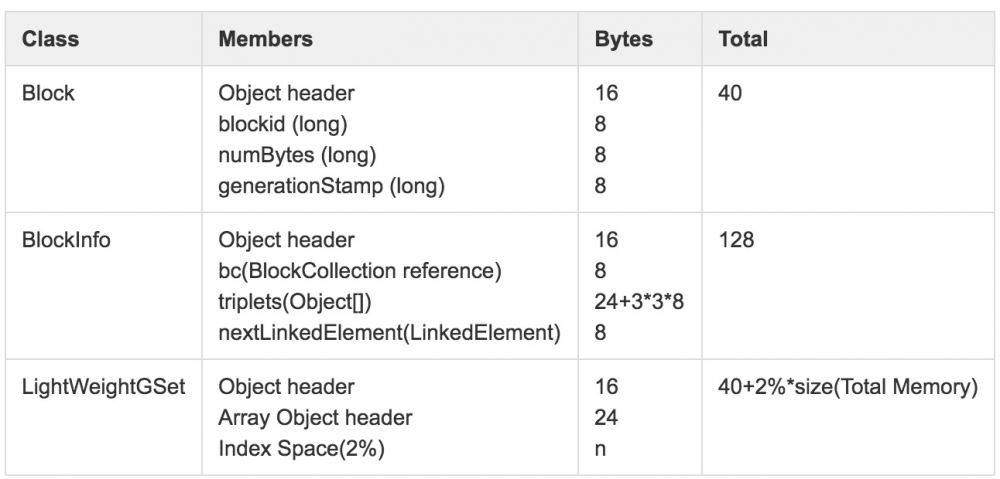The image size is (1000, 479).
Task: Click the n bytes value for Index Space
Action: coord(600,448)
